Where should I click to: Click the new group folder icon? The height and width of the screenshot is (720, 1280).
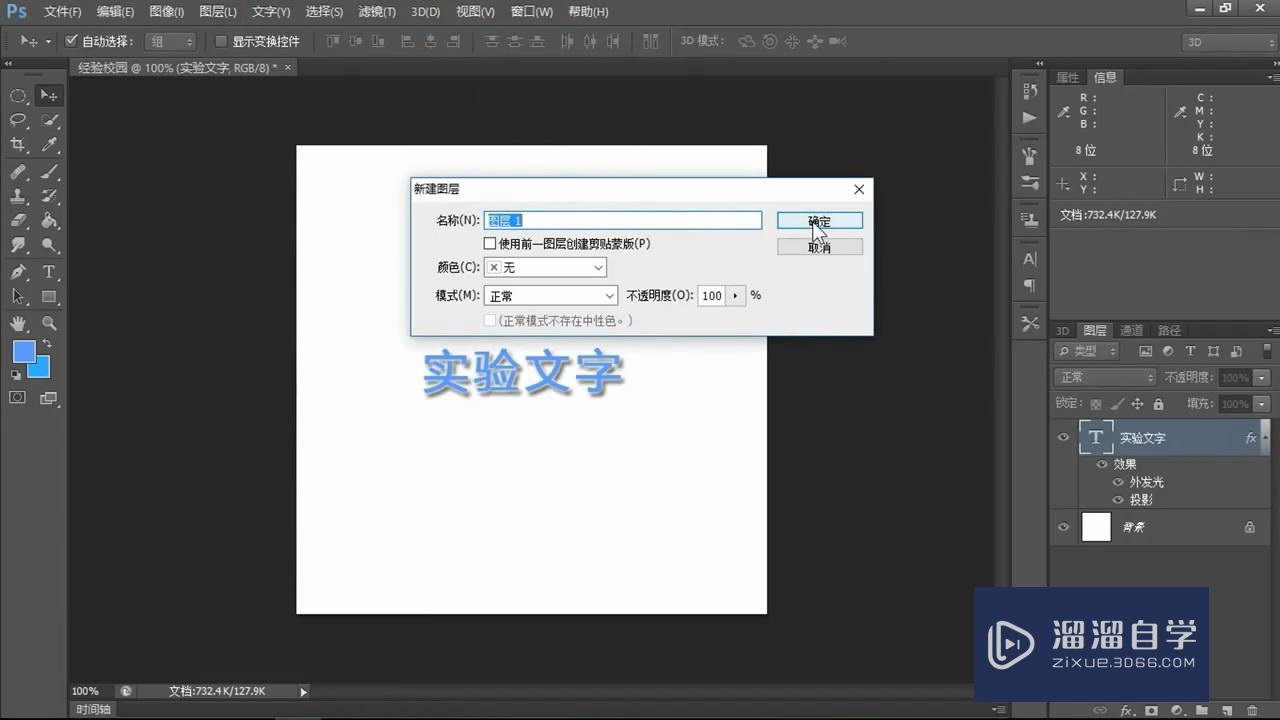tap(1201, 710)
